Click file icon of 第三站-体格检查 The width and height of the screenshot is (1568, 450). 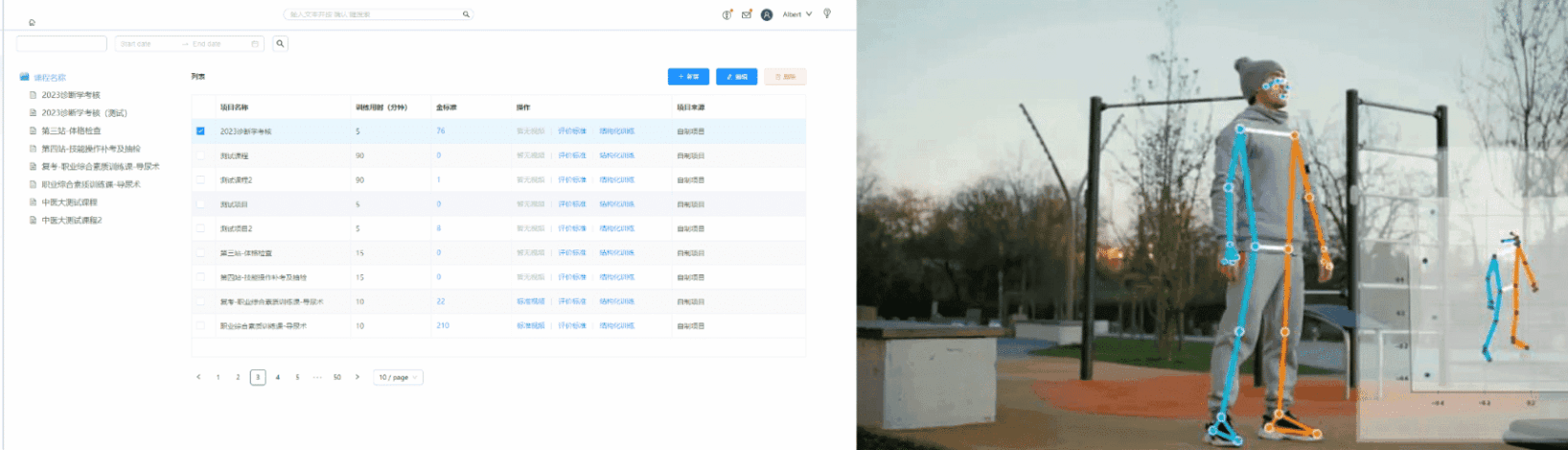point(34,130)
